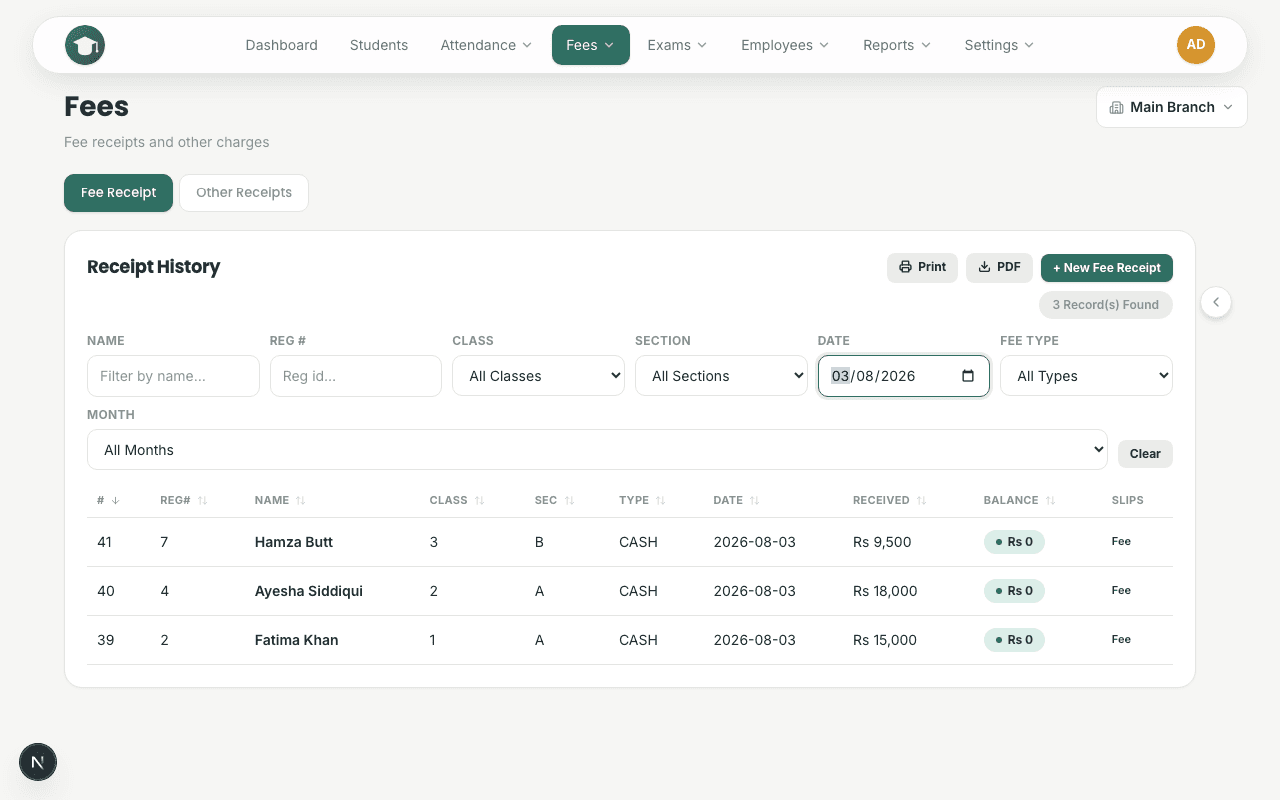Click Rs 0 balance badge for Hamza Butt
This screenshot has height=800, width=1280.
tap(1014, 542)
